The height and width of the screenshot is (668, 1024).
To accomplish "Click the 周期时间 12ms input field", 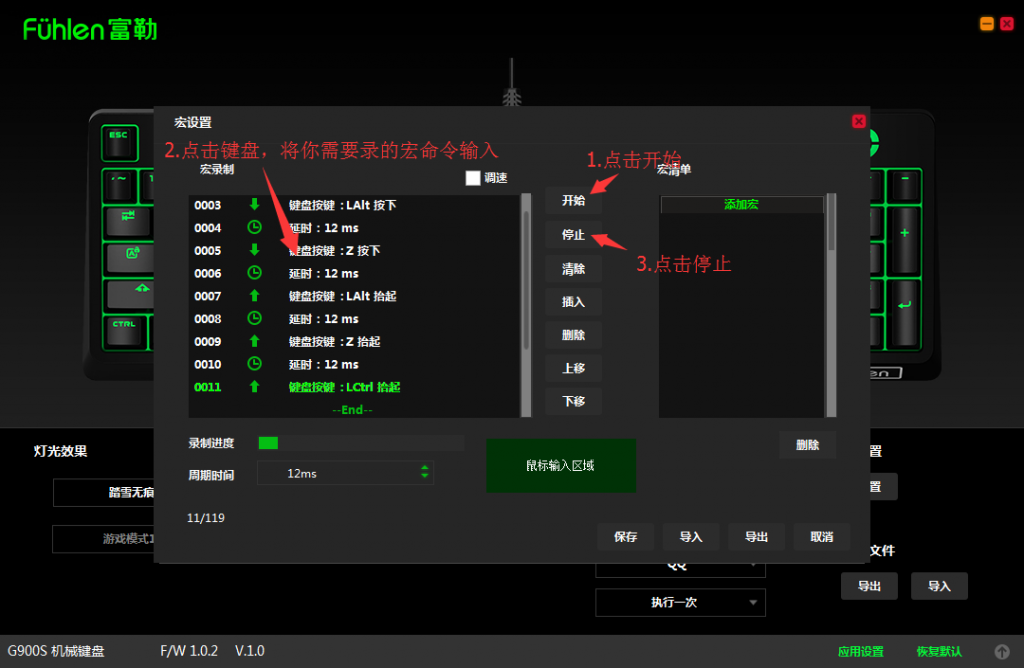I will click(x=345, y=473).
